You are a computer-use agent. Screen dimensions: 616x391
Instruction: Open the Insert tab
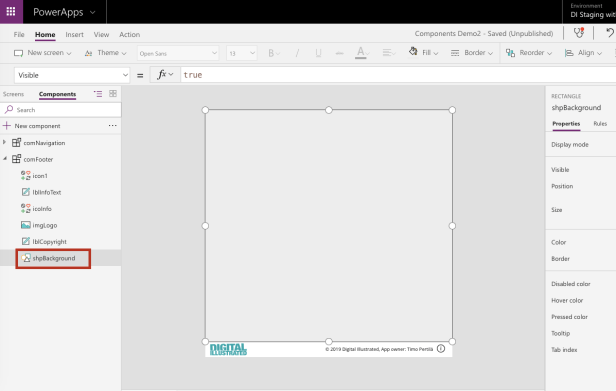[74, 35]
